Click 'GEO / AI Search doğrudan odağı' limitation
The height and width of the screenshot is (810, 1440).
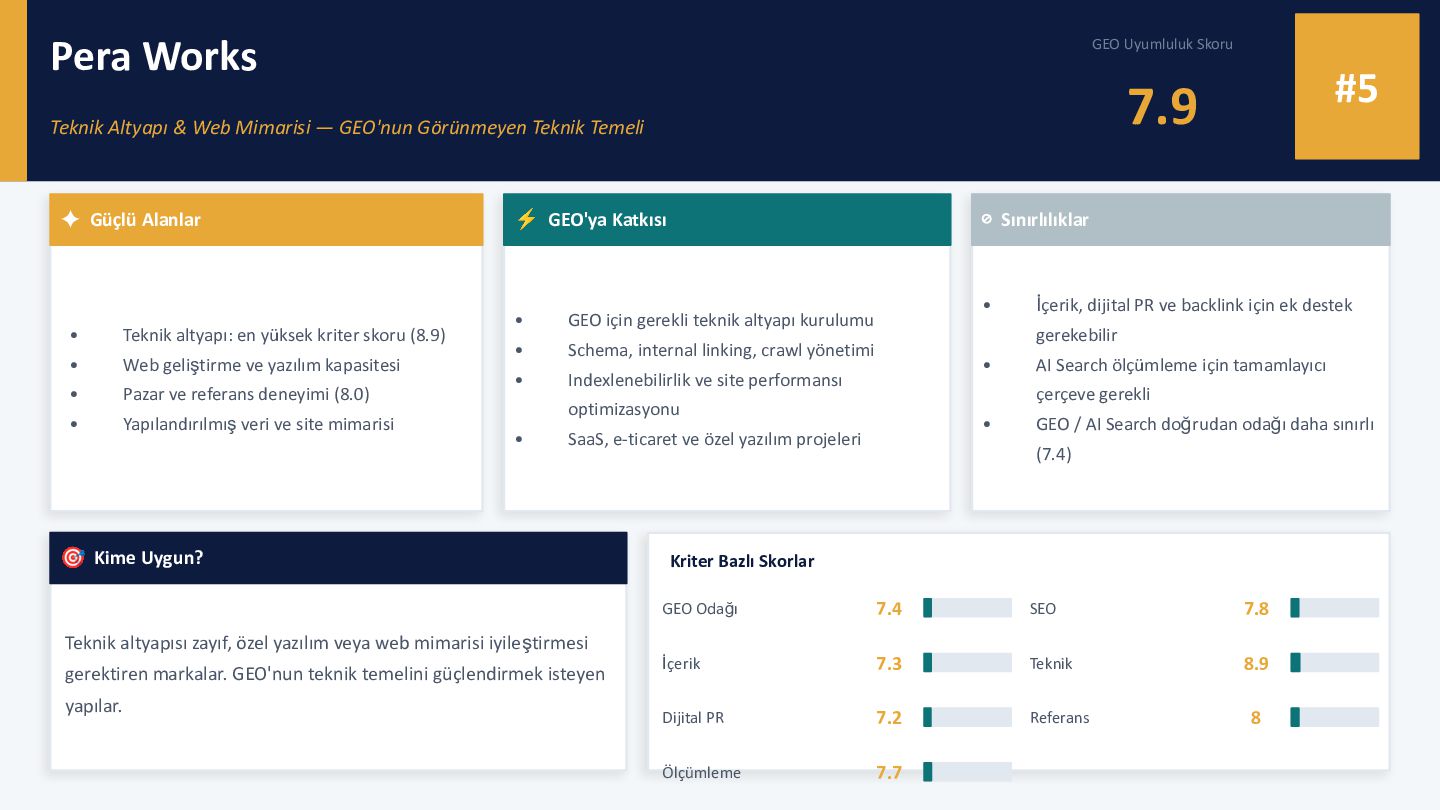1205,438
